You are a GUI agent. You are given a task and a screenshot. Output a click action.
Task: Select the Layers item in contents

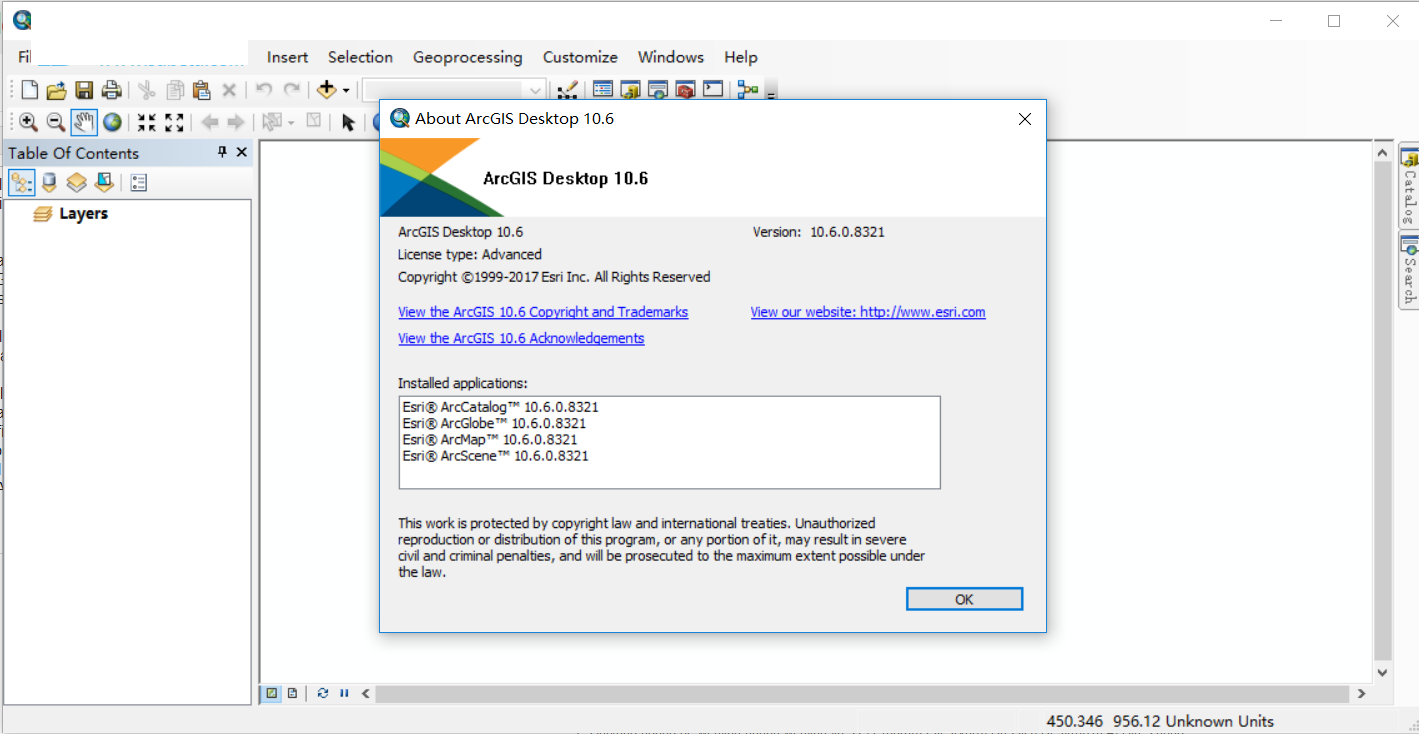point(83,213)
